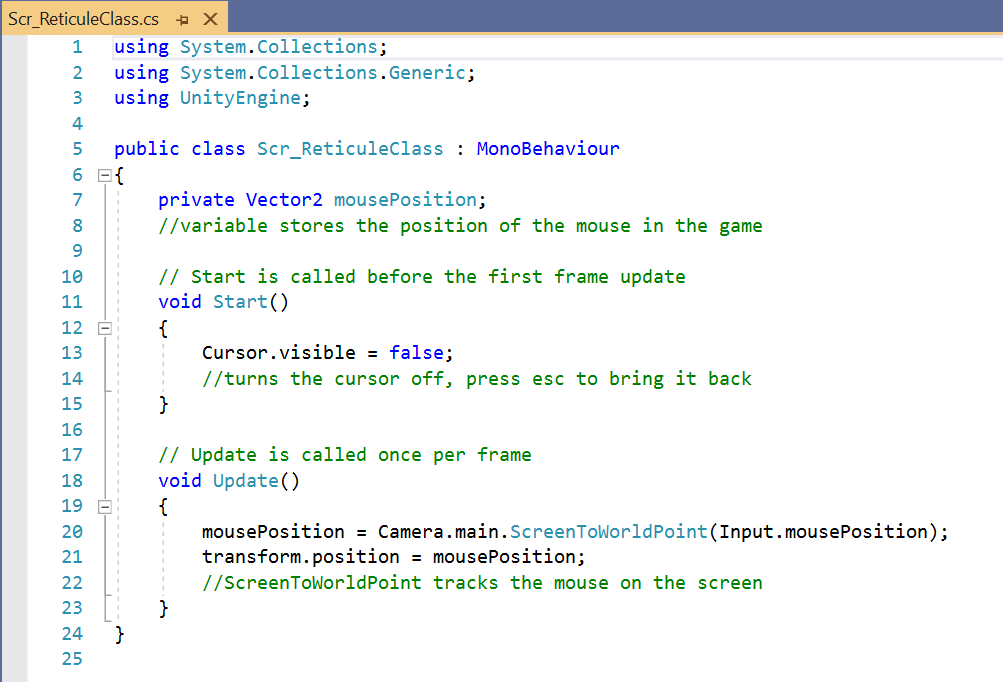1003x682 pixels.
Task: Click the MonoBehaviour base class name
Action: tap(547, 149)
